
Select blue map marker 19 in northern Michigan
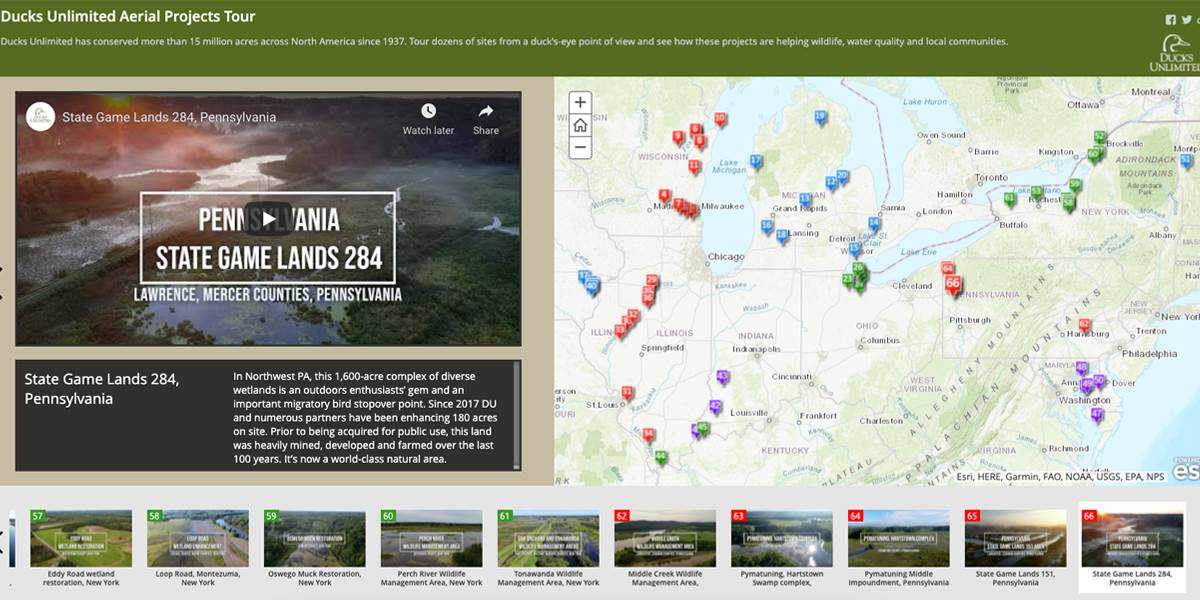pos(820,118)
